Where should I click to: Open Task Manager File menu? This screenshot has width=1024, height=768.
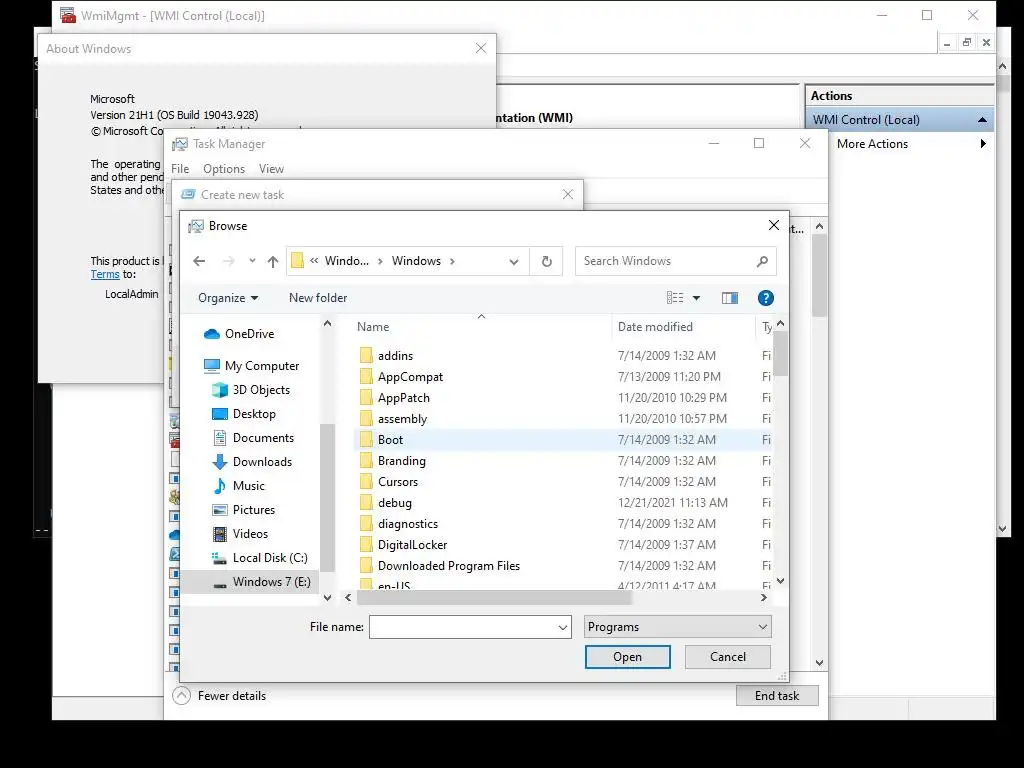(x=180, y=169)
